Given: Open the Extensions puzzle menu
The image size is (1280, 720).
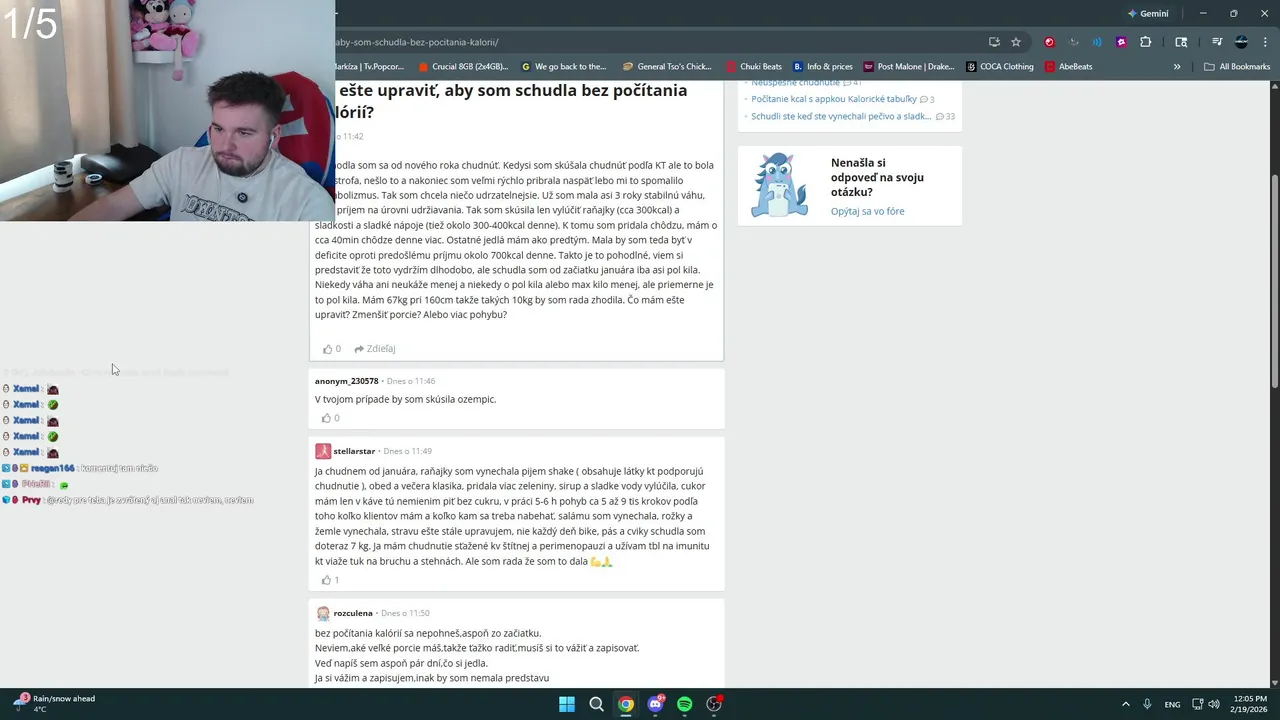Looking at the screenshot, I should (1146, 42).
